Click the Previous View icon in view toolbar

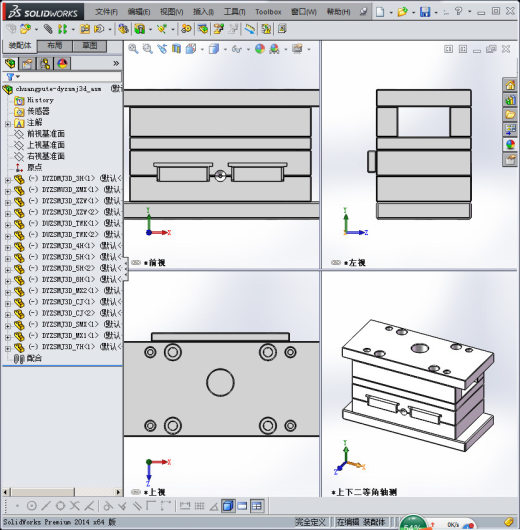162,49
